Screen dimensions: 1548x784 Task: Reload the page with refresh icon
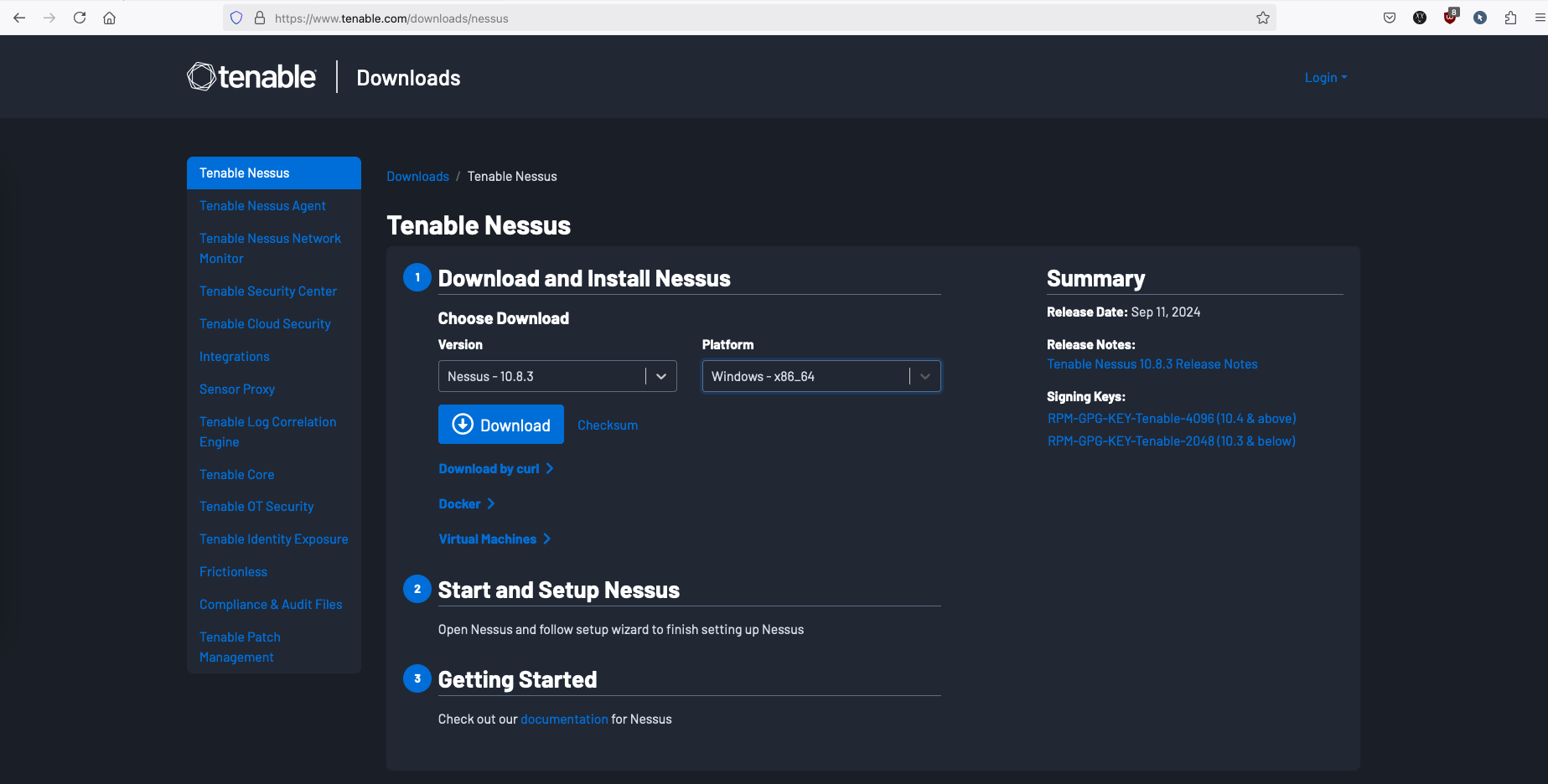[x=80, y=18]
